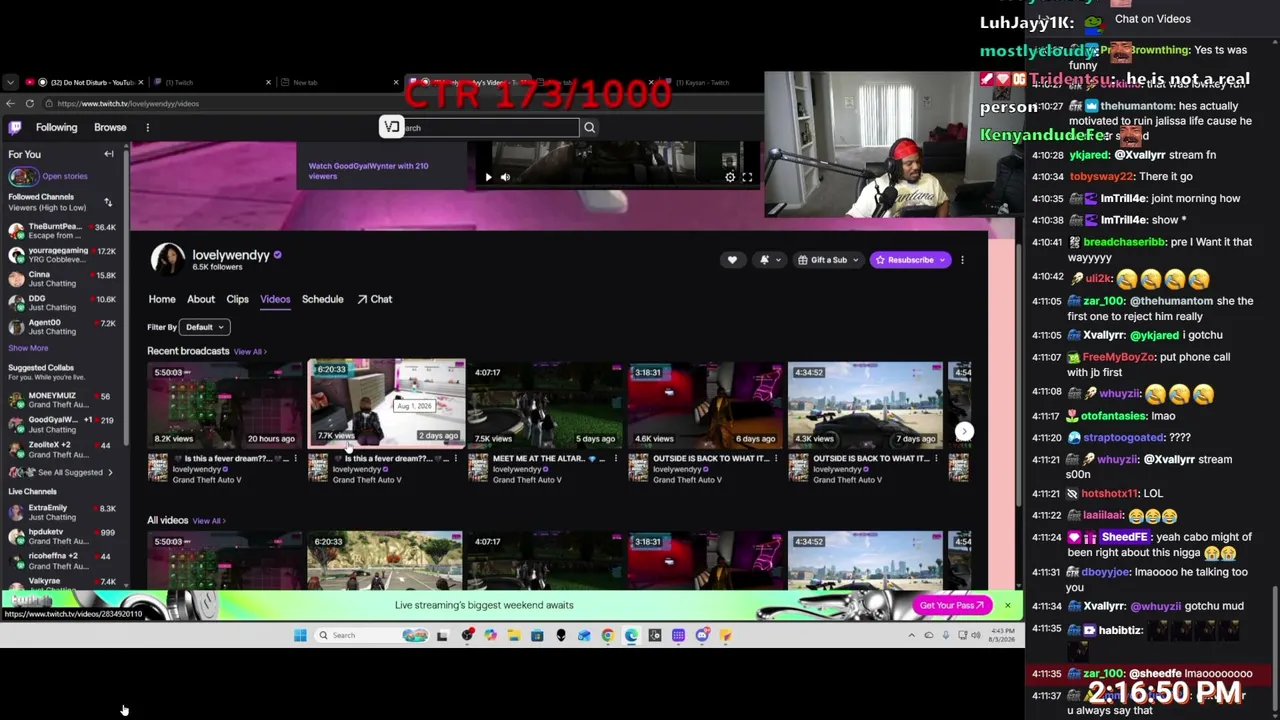
Task: Reload the page with the browser refresh icon
Action: click(x=30, y=104)
